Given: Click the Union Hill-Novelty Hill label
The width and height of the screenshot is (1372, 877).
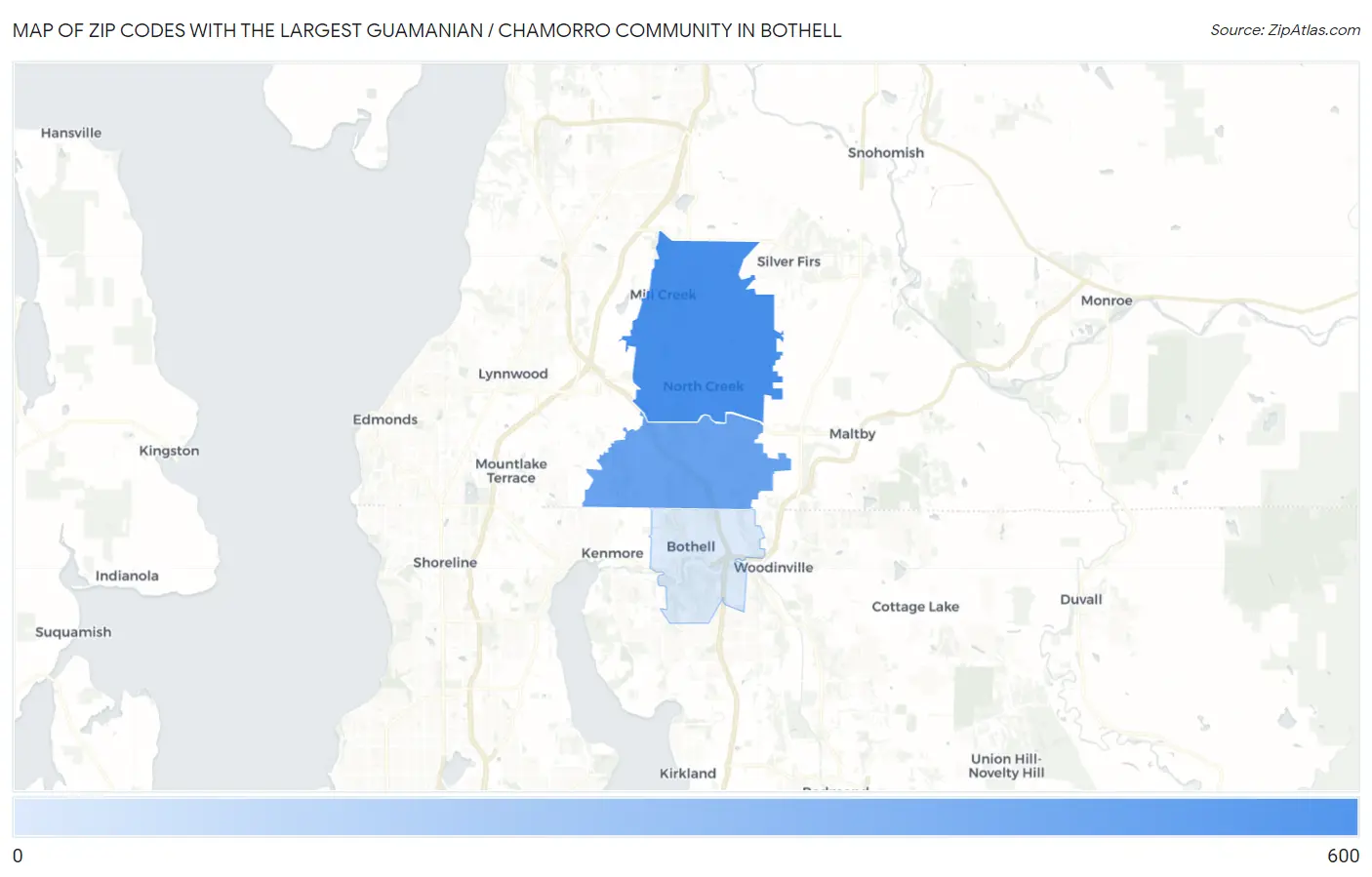Looking at the screenshot, I should click(x=1006, y=766).
